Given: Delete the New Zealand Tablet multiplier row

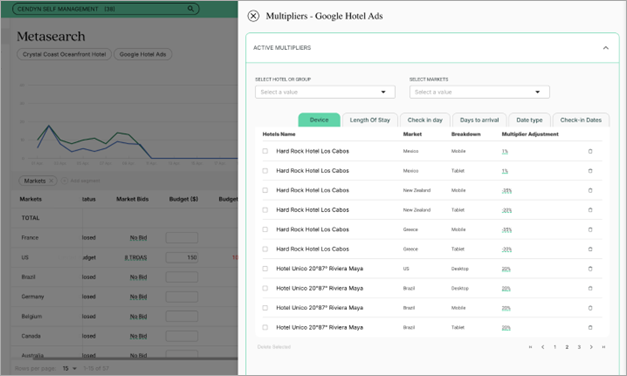Looking at the screenshot, I should click(x=590, y=210).
